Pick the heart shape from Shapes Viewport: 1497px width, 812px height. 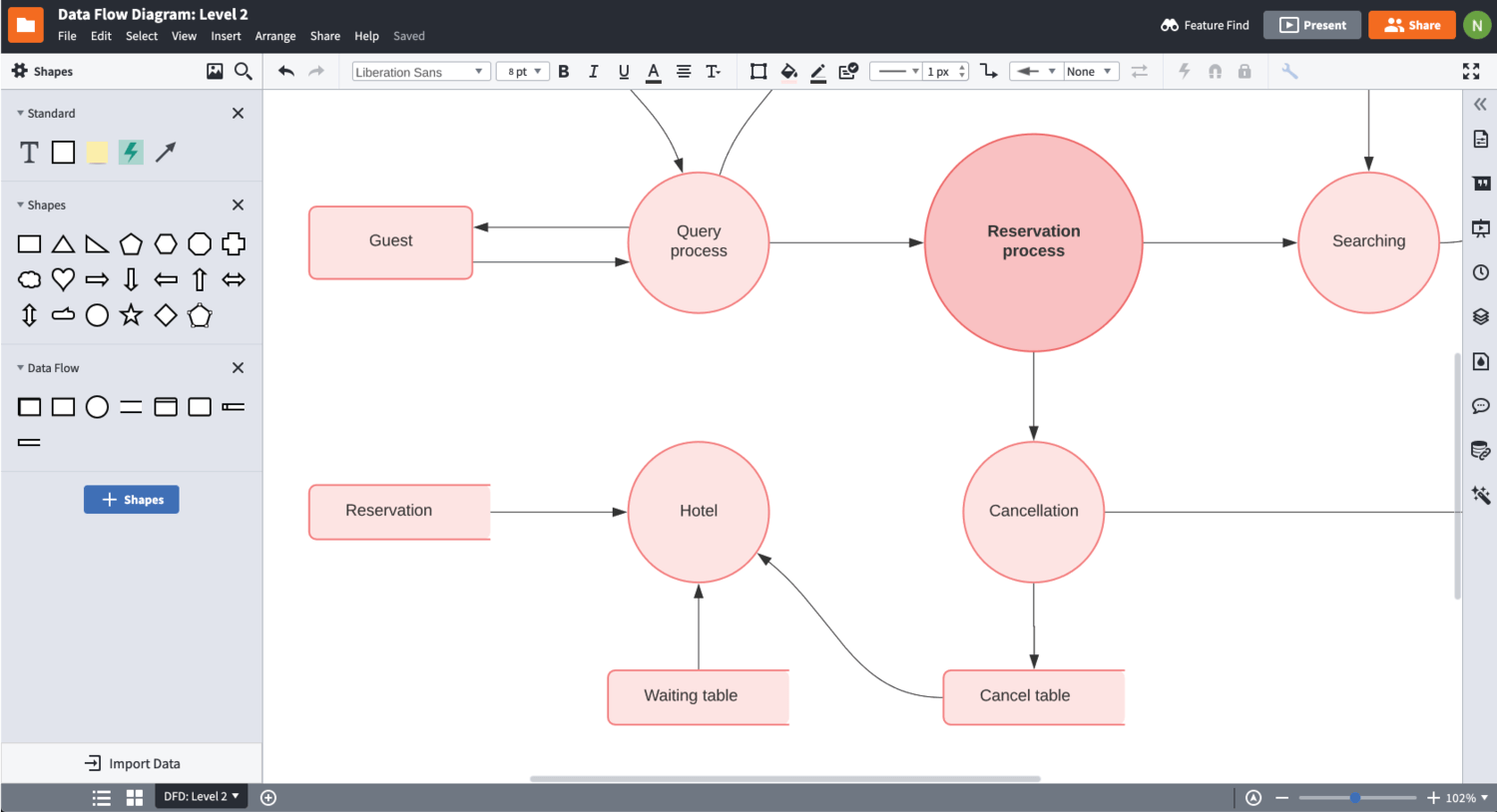coord(63,279)
